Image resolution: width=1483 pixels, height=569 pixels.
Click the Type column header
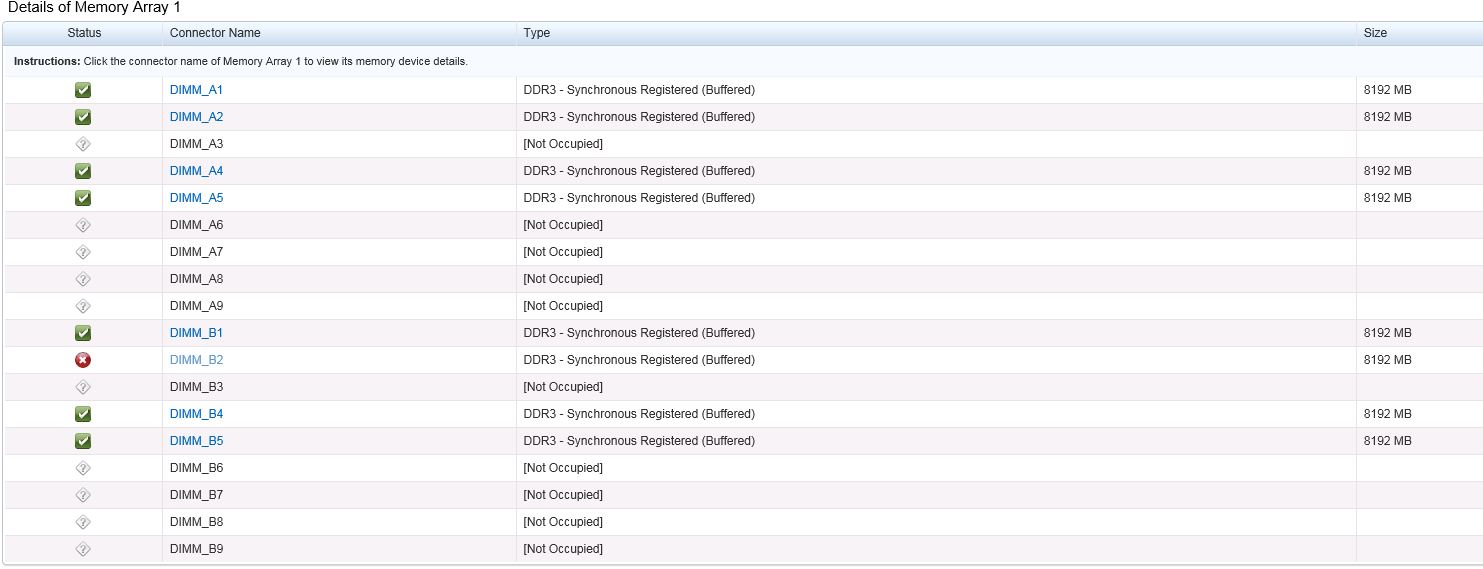pos(537,33)
